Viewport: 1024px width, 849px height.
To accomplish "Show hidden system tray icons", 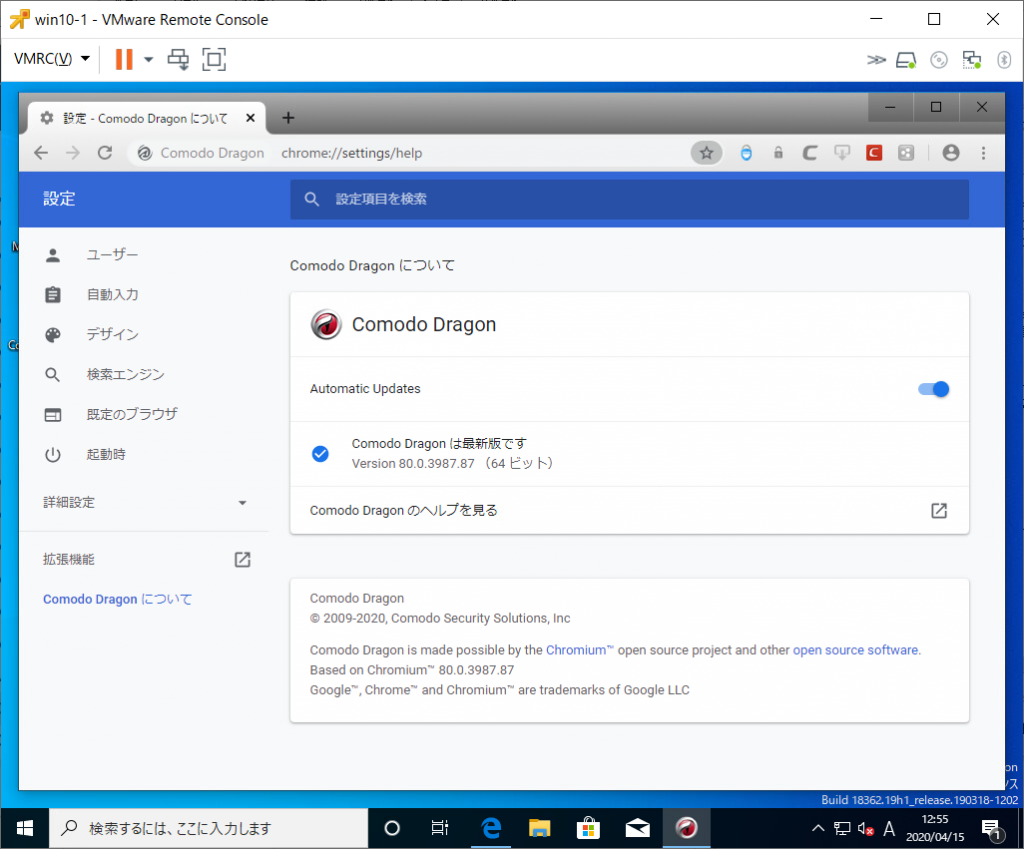I will [x=818, y=828].
